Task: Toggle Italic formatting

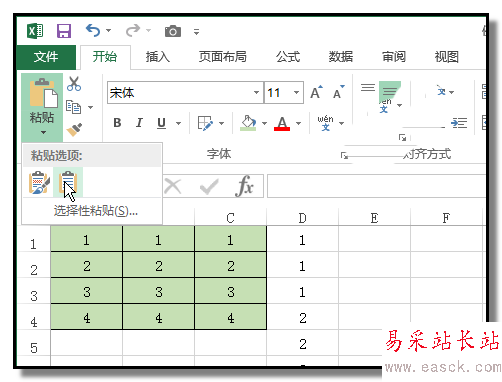Action: [139, 123]
